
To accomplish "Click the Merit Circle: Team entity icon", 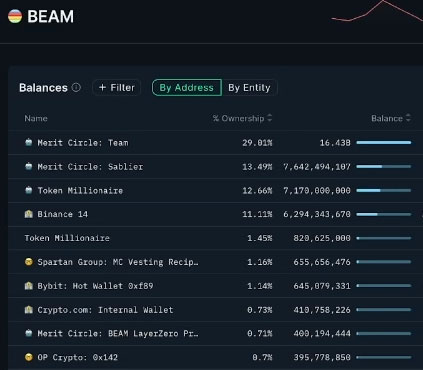I will [x=29, y=142].
